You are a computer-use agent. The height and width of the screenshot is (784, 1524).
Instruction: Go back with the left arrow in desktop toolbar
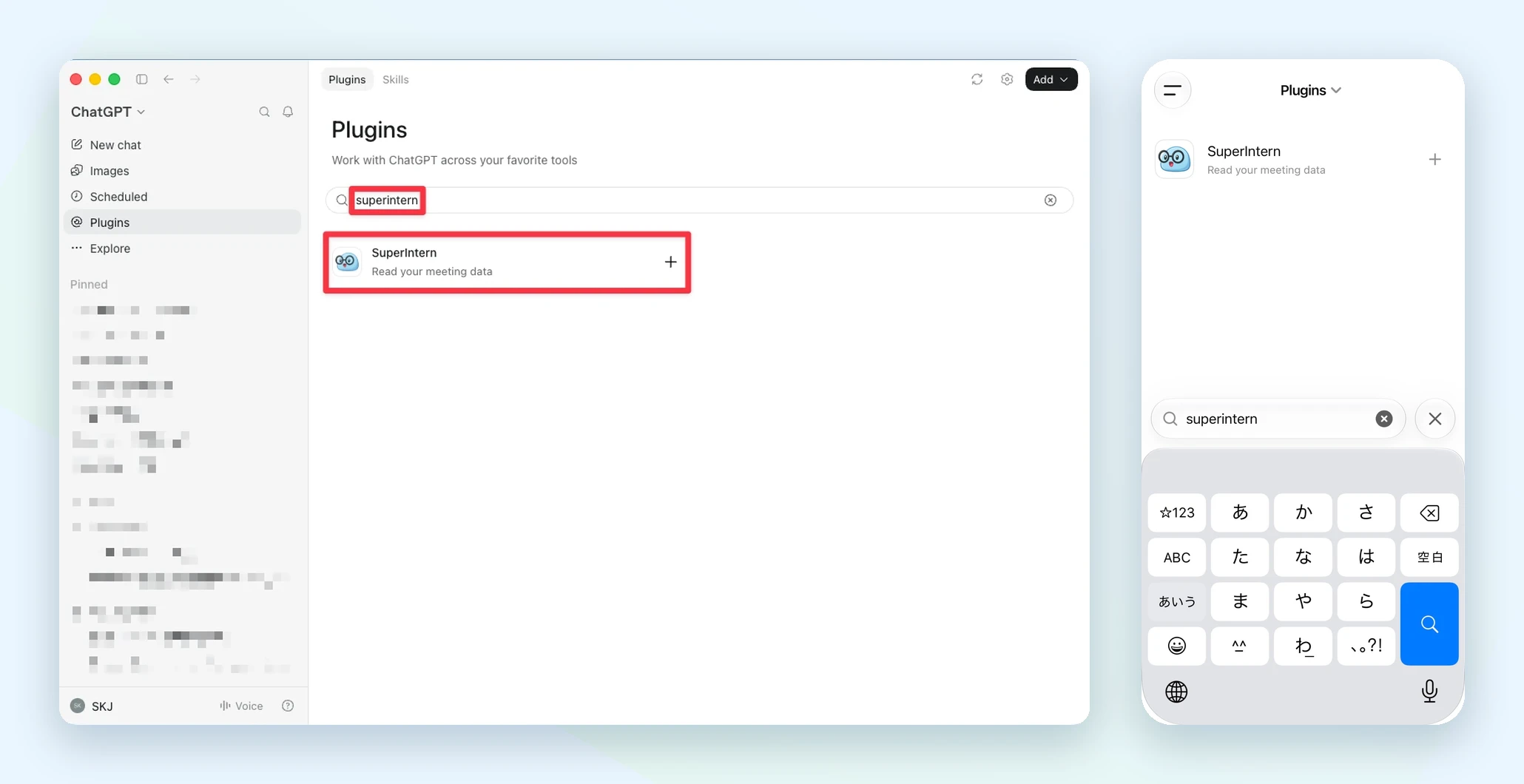pos(169,79)
